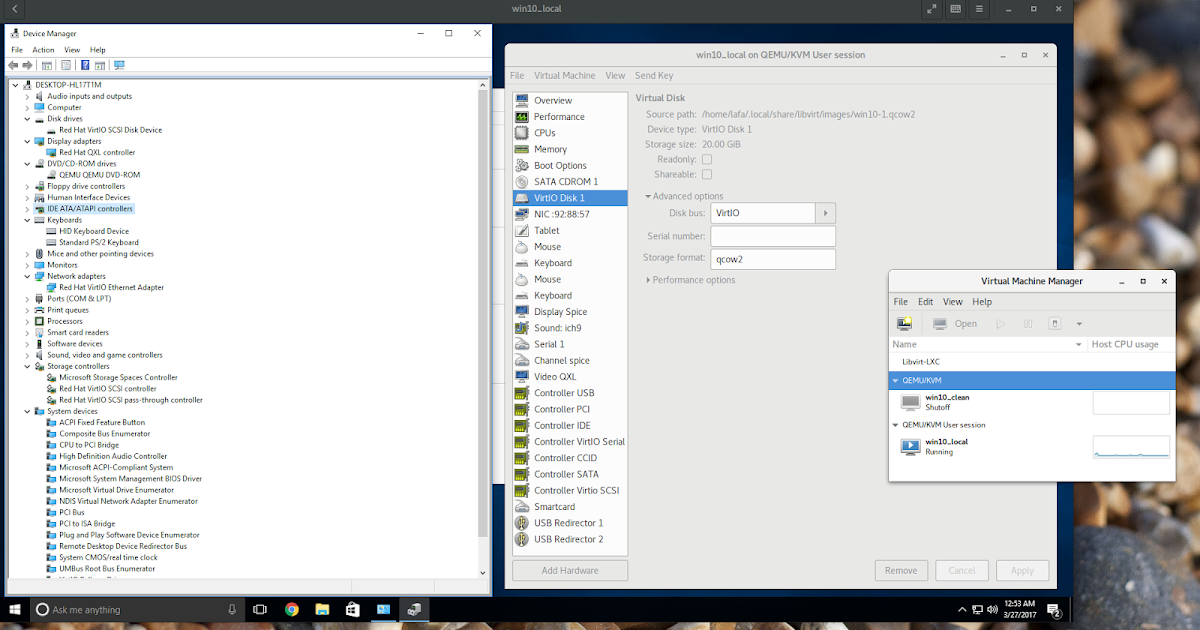This screenshot has width=1200, height=630.
Task: Click Open button in Virtual Machine Manager toolbar
Action: (955, 323)
